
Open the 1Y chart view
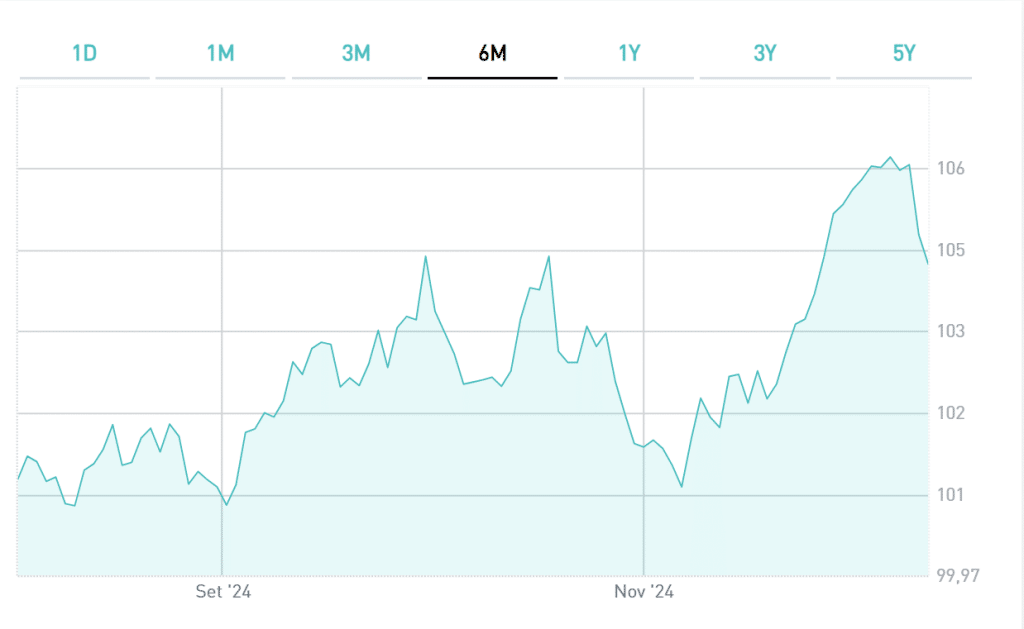click(x=628, y=54)
